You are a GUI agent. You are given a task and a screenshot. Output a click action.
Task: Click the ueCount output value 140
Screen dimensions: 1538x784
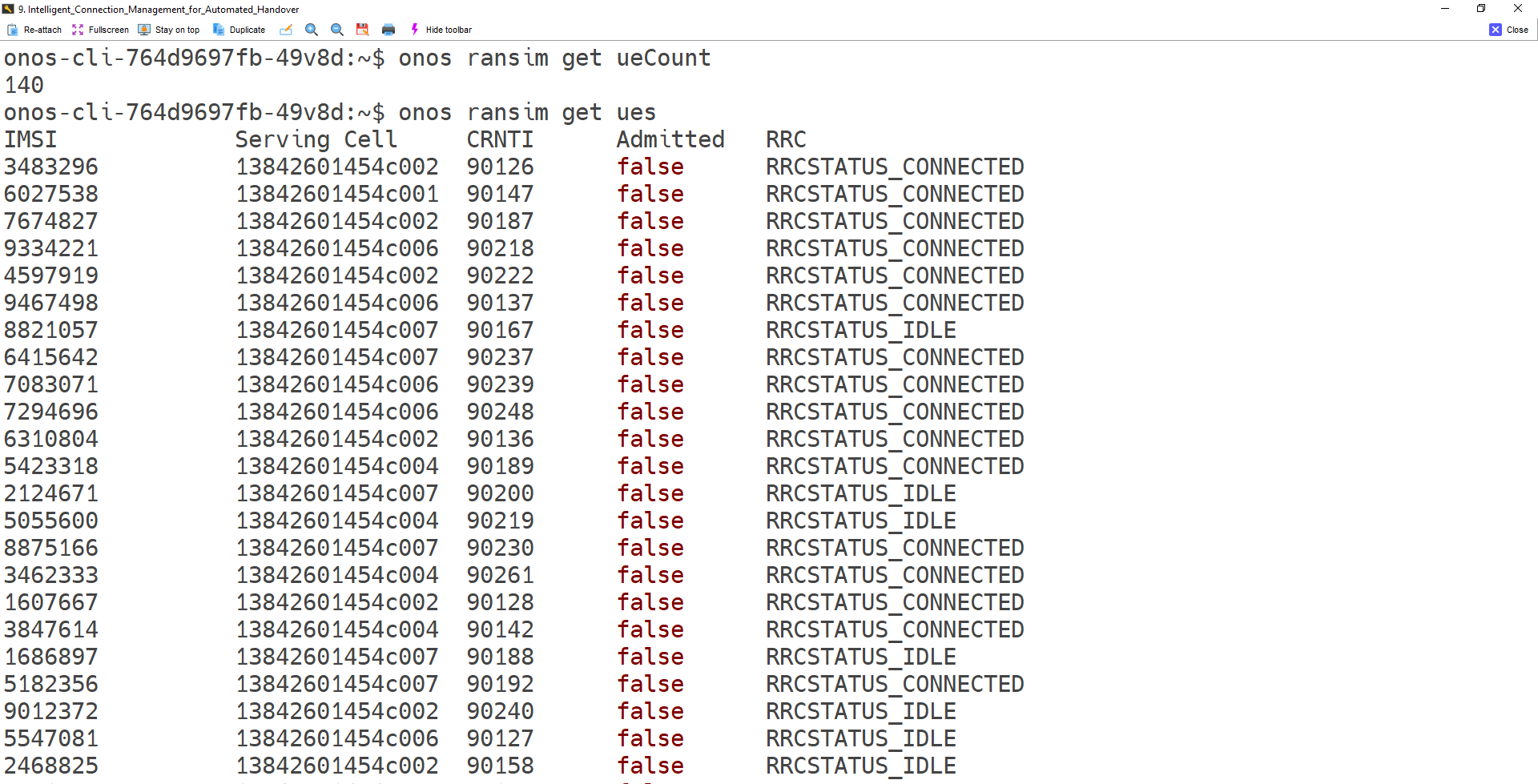[24, 85]
